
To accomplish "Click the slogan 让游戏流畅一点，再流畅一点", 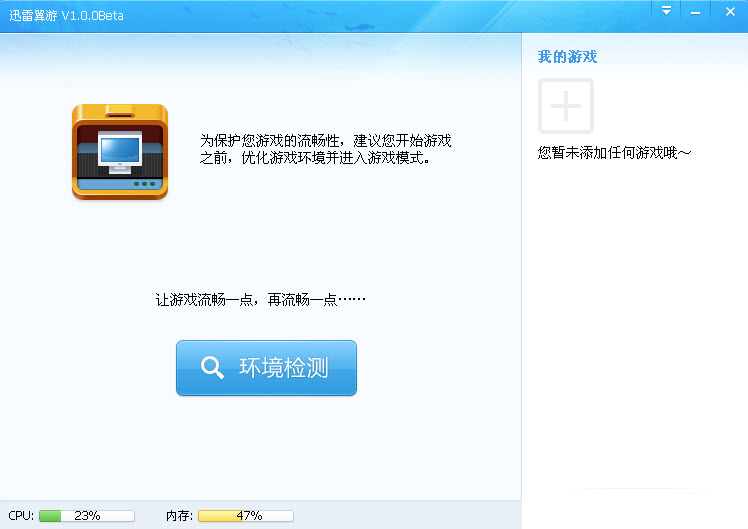I will pyautogui.click(x=260, y=300).
